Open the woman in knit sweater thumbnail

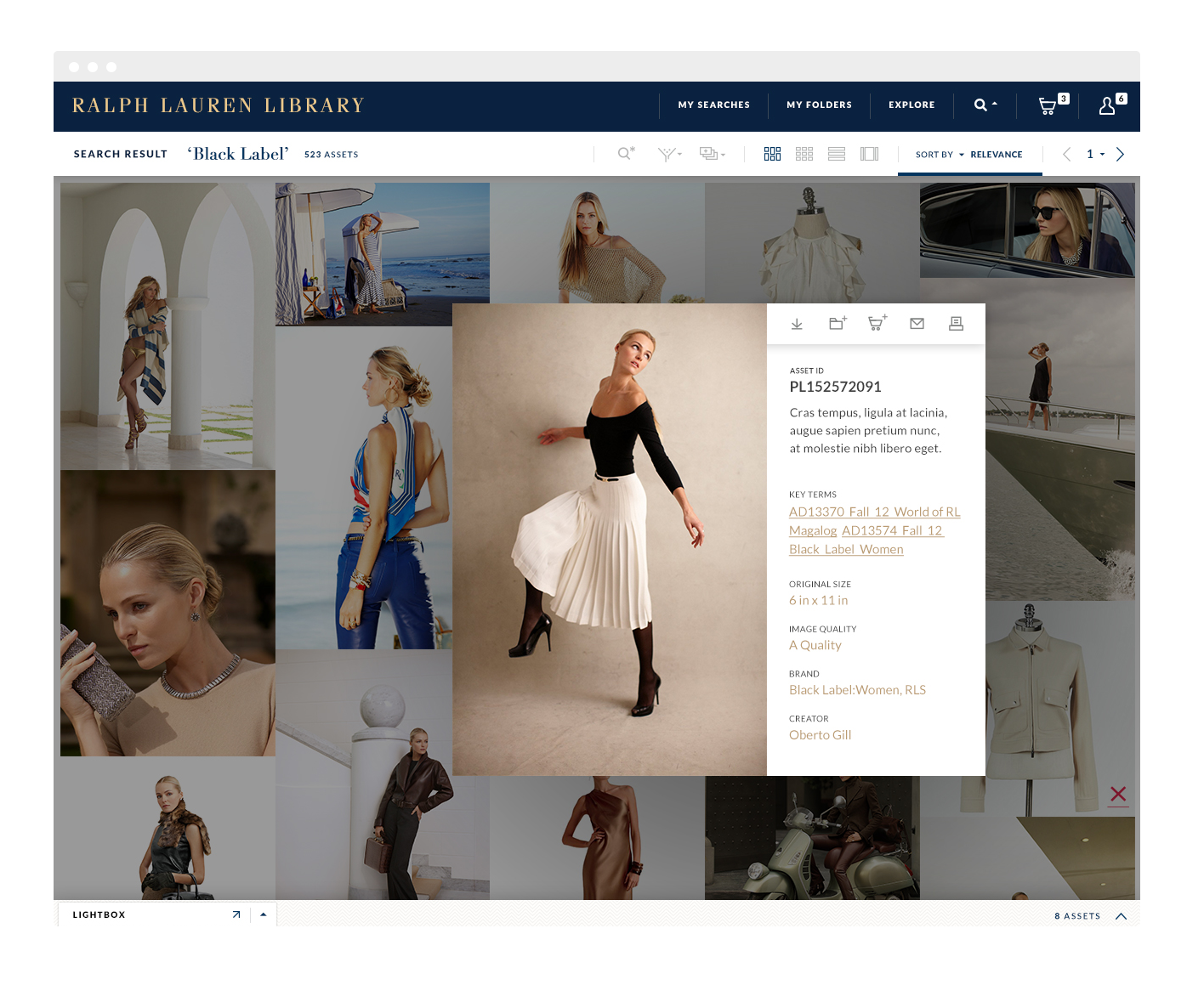(597, 243)
